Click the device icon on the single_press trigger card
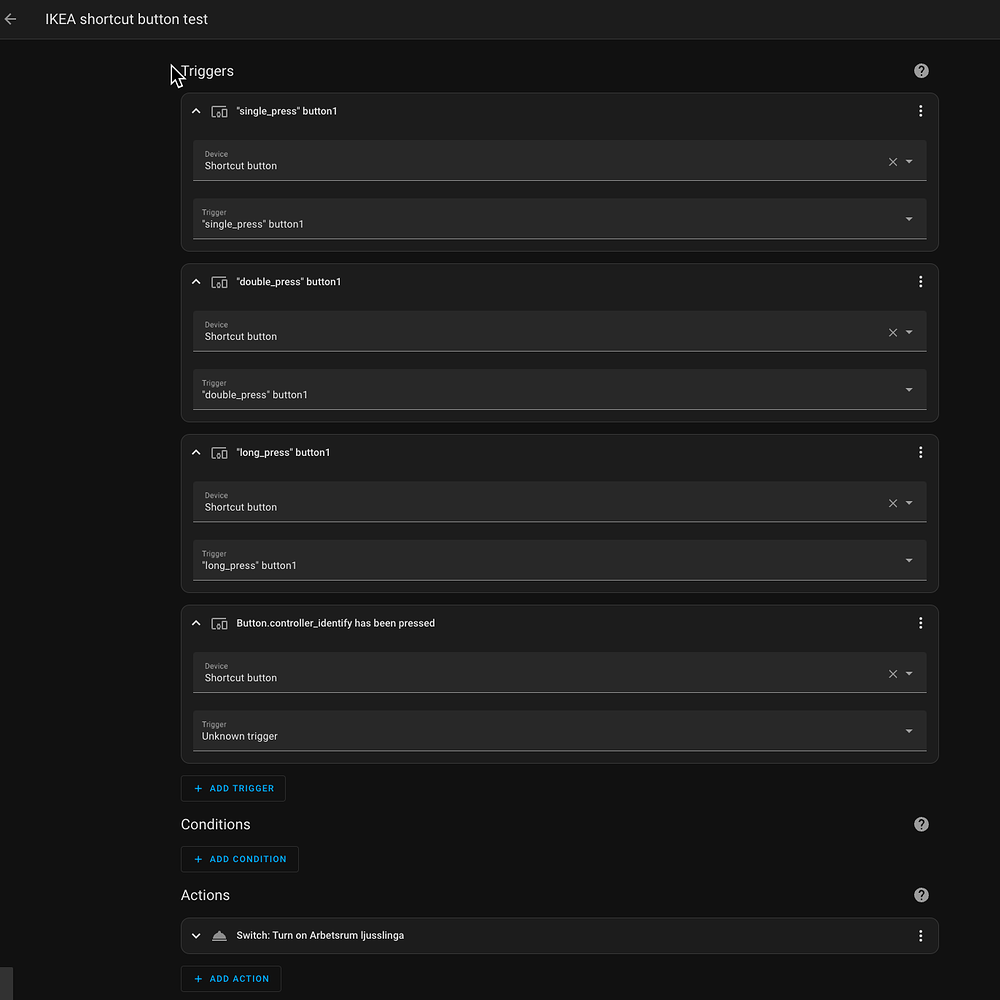The image size is (1000, 1000). click(219, 111)
